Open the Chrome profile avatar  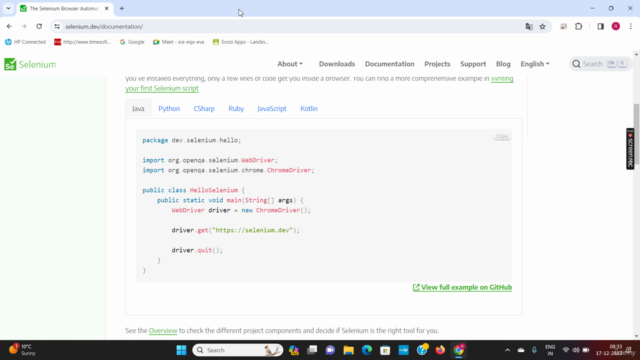point(616,27)
